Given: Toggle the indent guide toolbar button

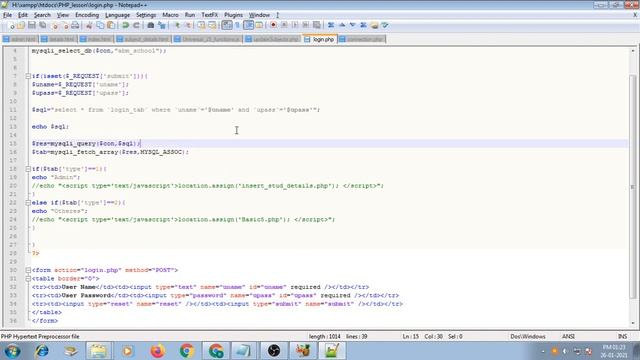Looking at the screenshot, I should click(248, 25).
